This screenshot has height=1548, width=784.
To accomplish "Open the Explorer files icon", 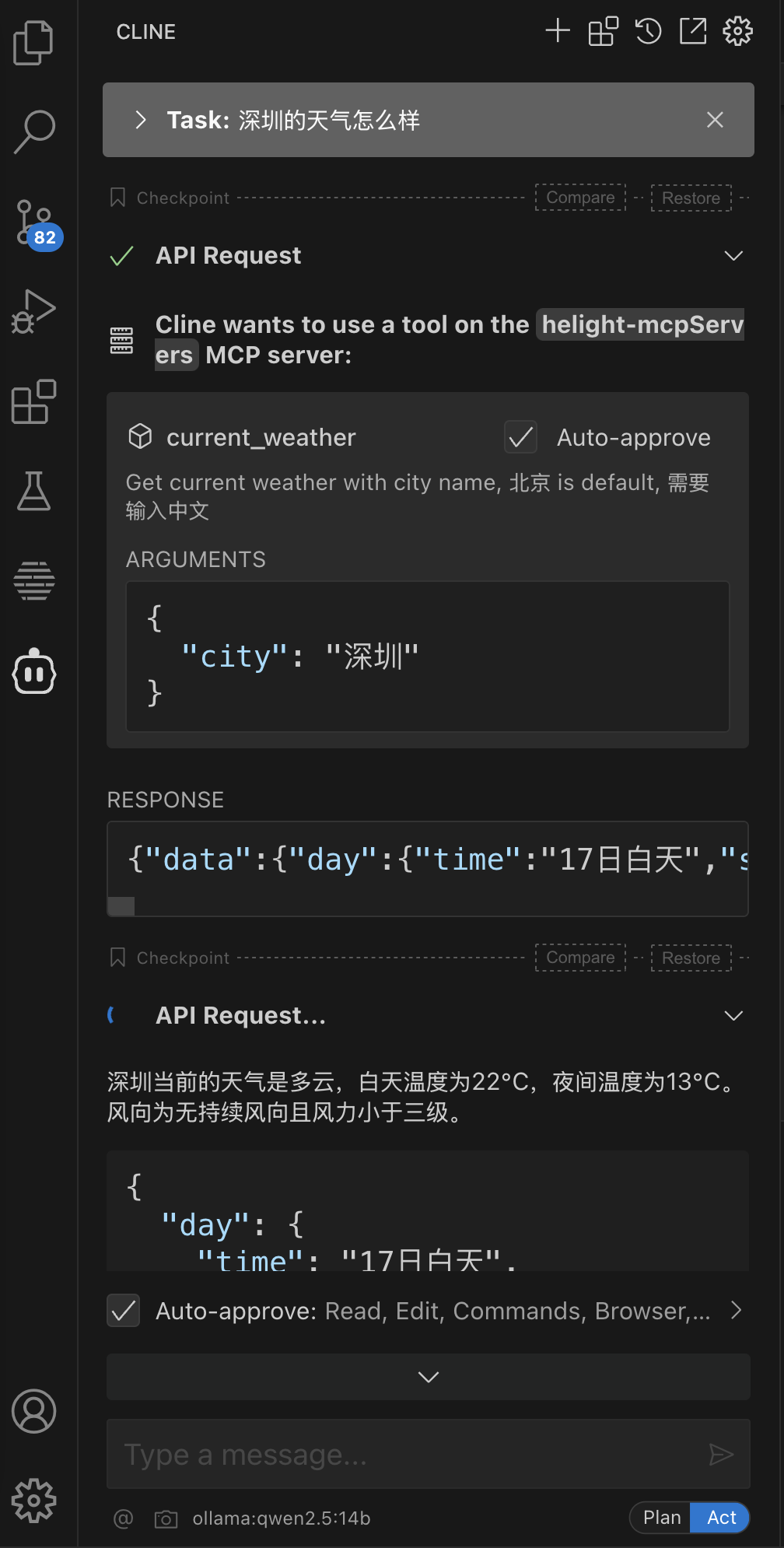I will [33, 43].
